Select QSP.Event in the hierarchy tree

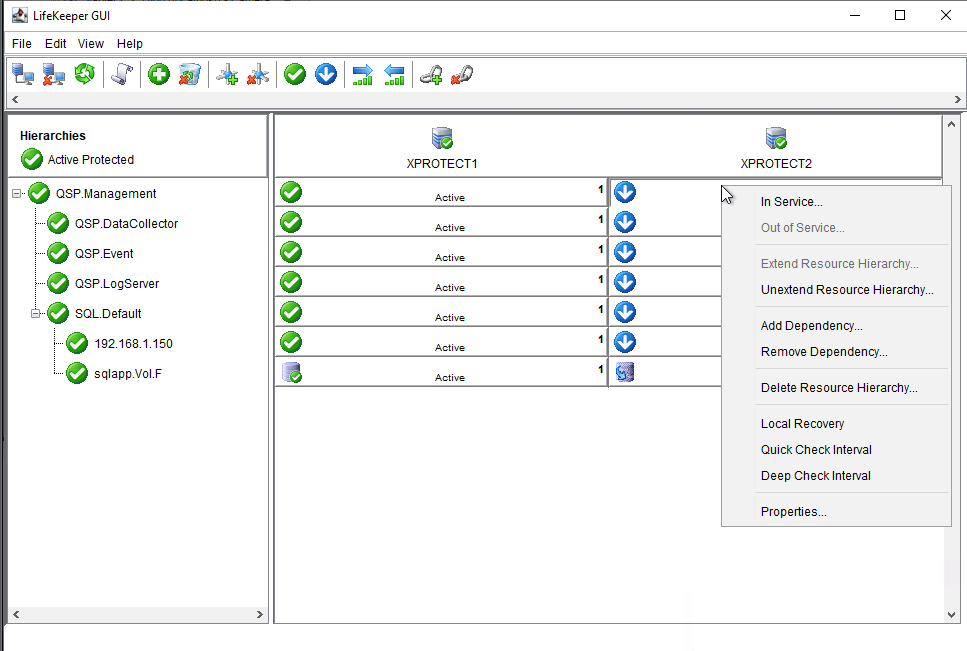click(104, 253)
